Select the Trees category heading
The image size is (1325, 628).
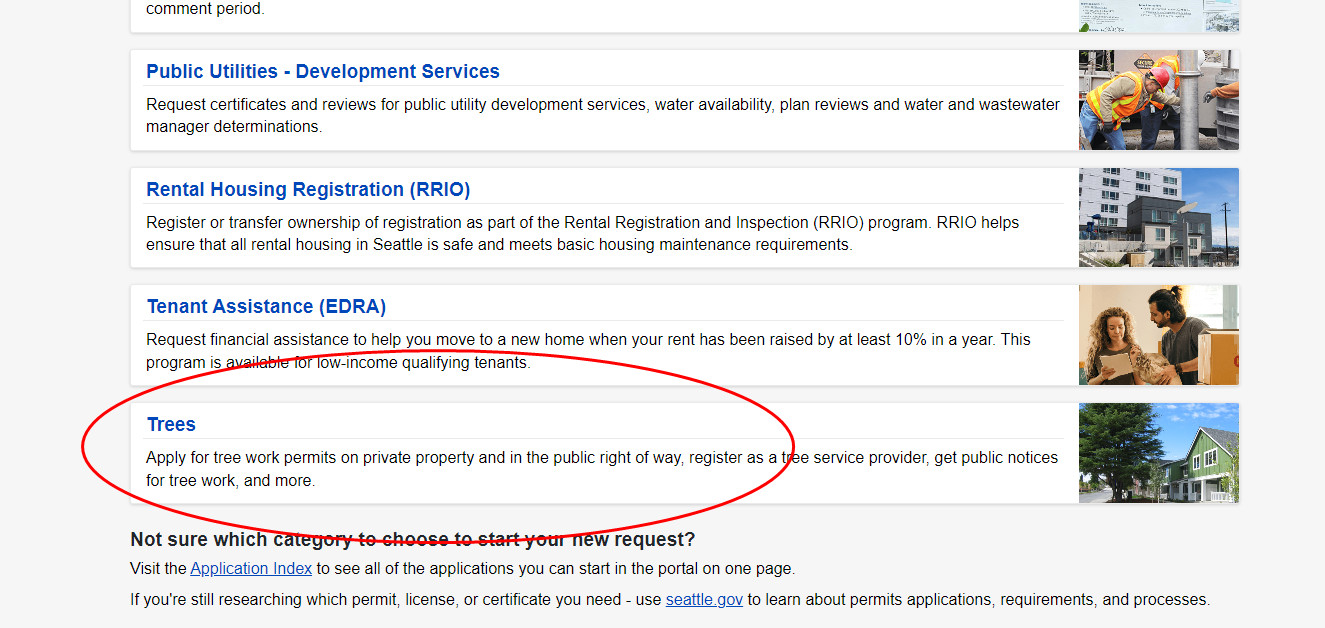point(171,425)
